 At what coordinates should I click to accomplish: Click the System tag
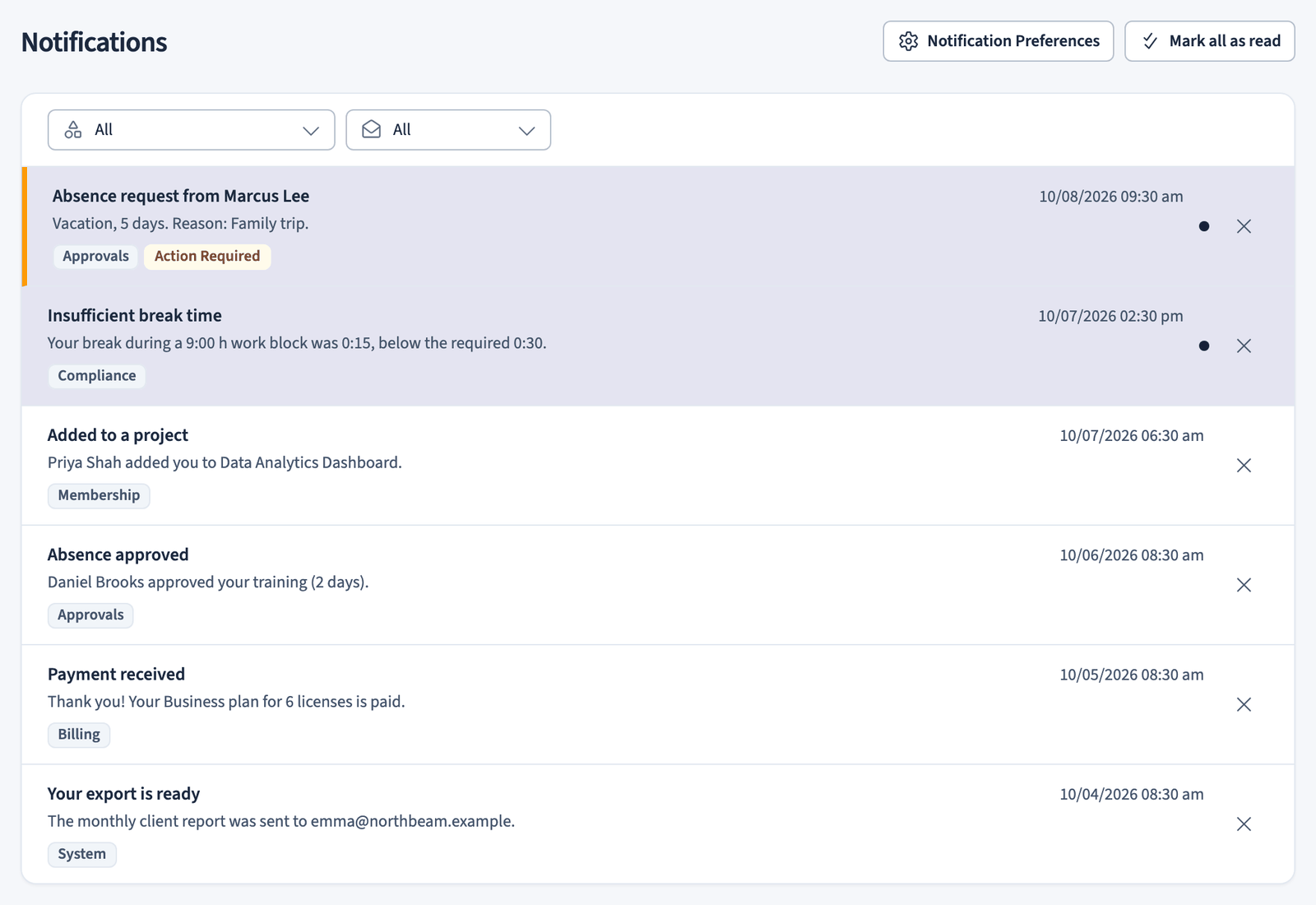pyautogui.click(x=81, y=854)
